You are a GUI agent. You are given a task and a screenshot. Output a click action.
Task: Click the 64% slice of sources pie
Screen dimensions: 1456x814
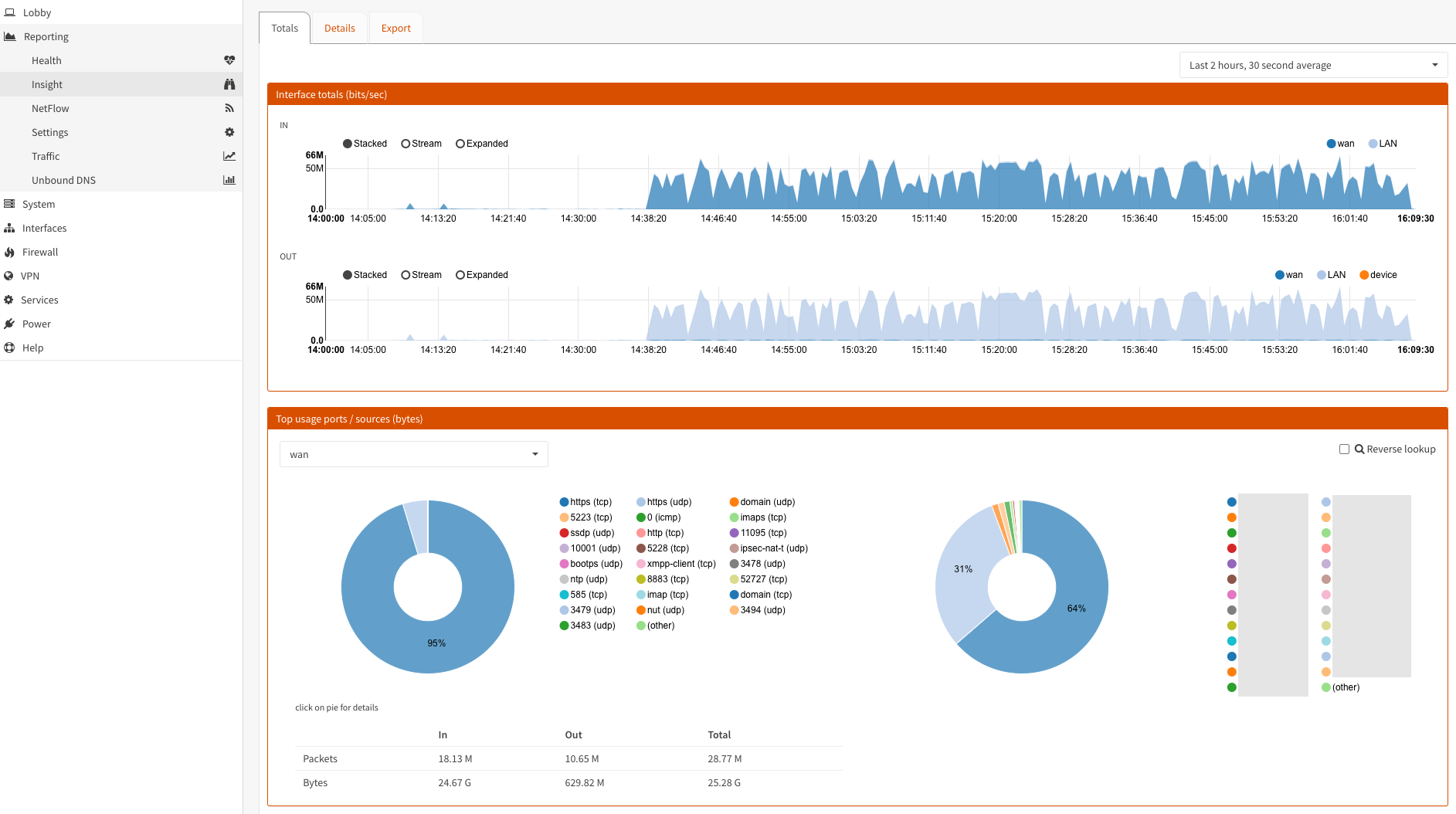tap(1076, 609)
